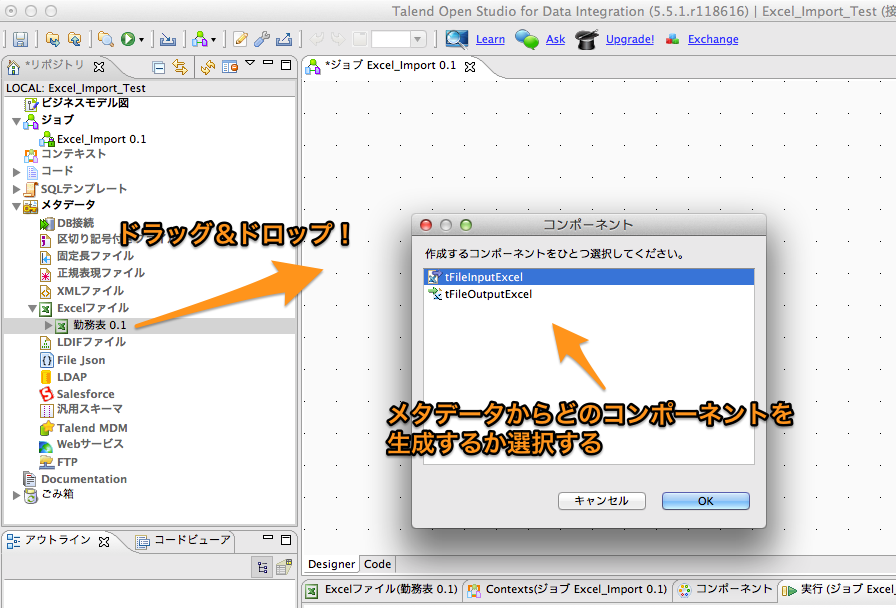Click the キャンセル button
The image size is (896, 608).
coord(602,501)
